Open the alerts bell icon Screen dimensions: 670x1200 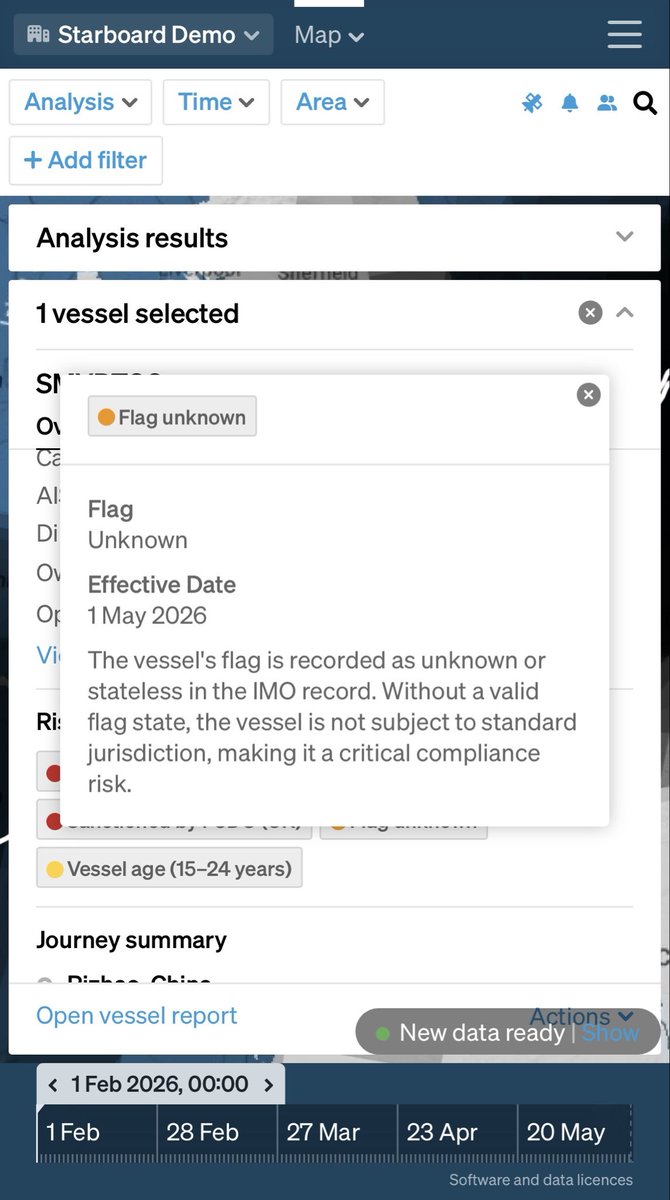(570, 102)
